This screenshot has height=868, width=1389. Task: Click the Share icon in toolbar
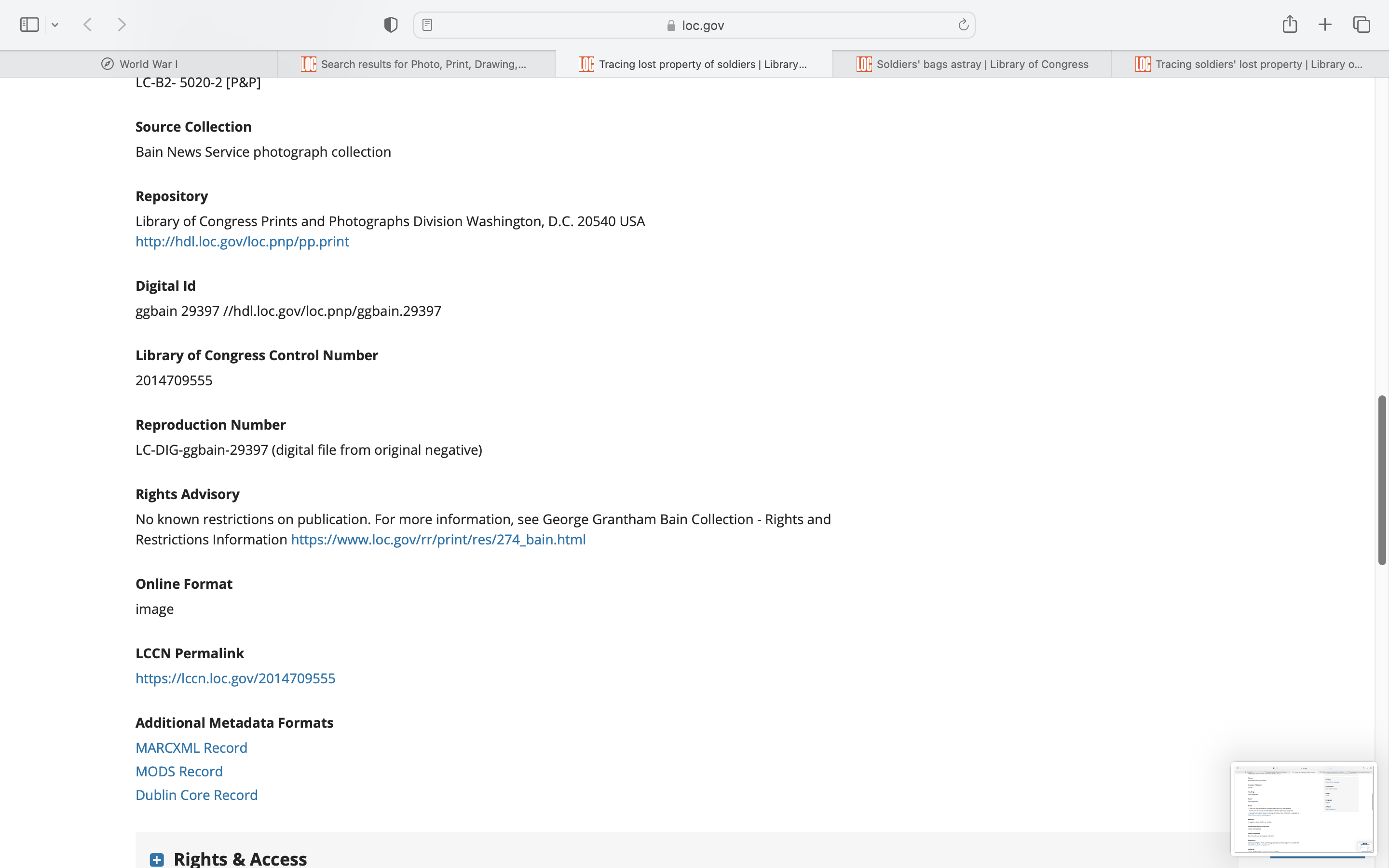pos(1290,24)
